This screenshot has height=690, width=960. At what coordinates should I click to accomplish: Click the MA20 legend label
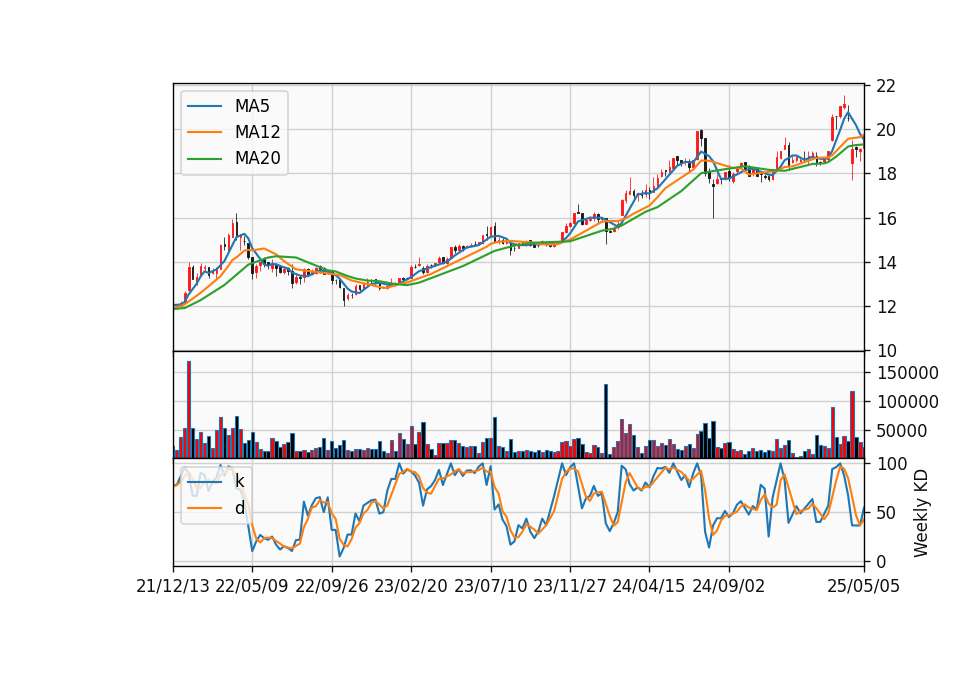click(257, 158)
